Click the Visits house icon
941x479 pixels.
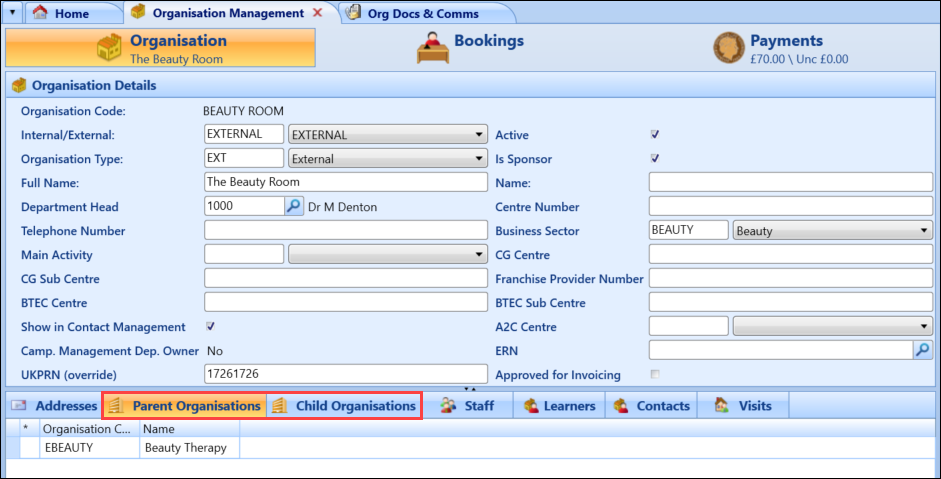point(721,406)
